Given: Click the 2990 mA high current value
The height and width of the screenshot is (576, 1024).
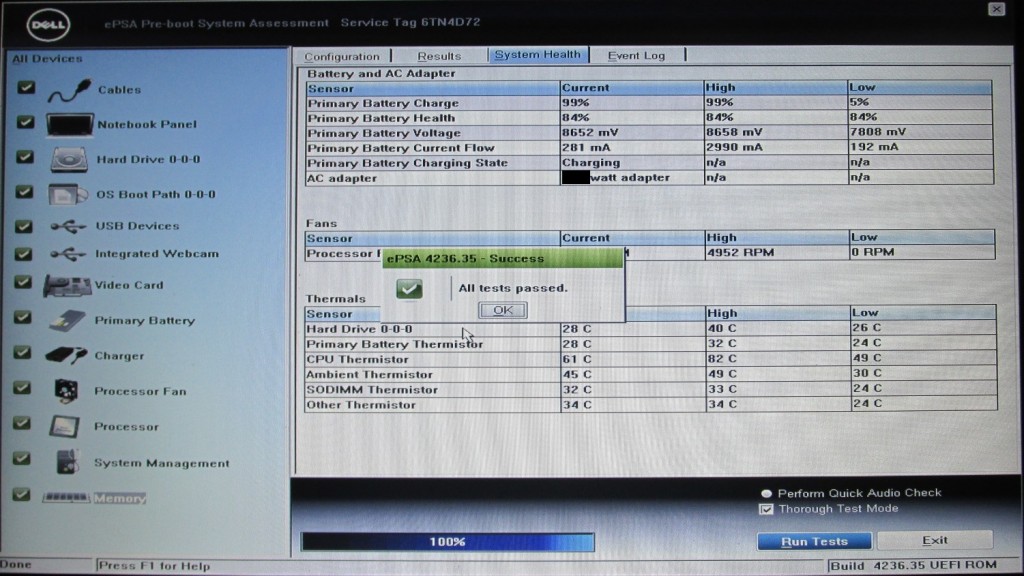Looking at the screenshot, I should pyautogui.click(x=735, y=148).
